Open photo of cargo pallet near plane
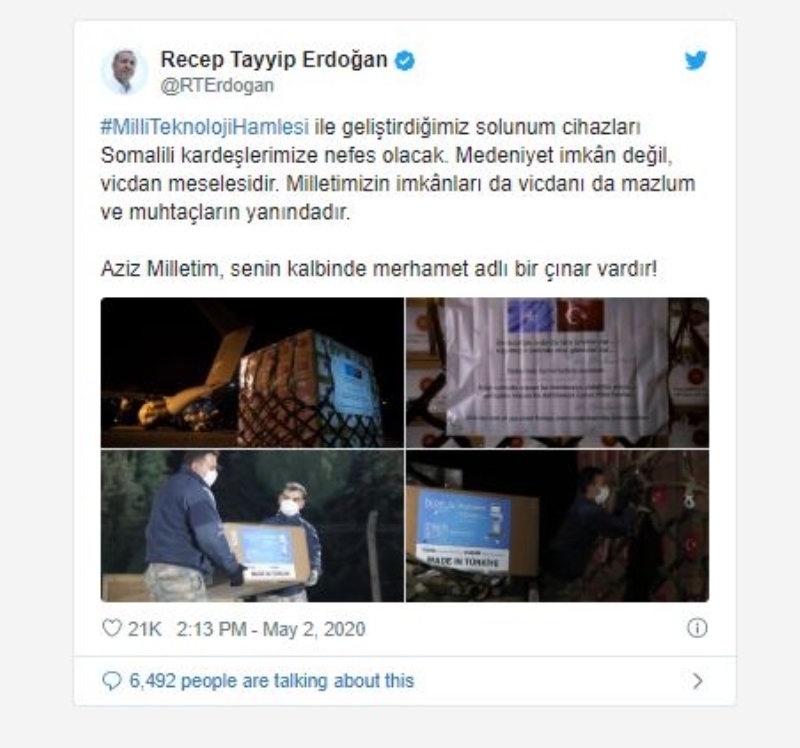This screenshot has height=748, width=800. coord(252,372)
